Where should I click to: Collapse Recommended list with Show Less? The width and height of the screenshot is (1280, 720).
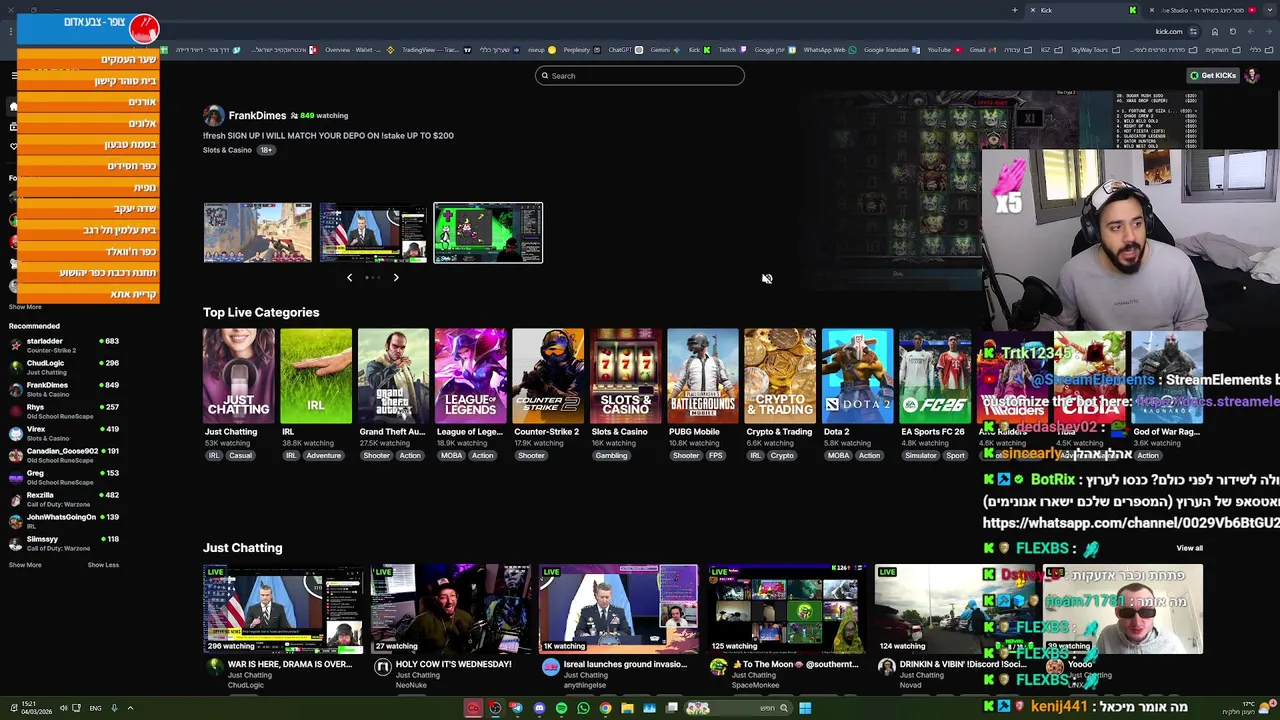pyautogui.click(x=103, y=565)
